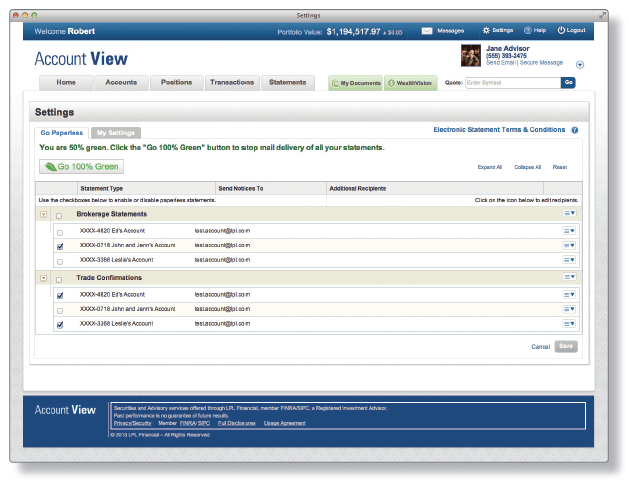The height and width of the screenshot is (485, 629).
Task: Enable paperless for Ed's brokerage account
Action: pos(60,233)
